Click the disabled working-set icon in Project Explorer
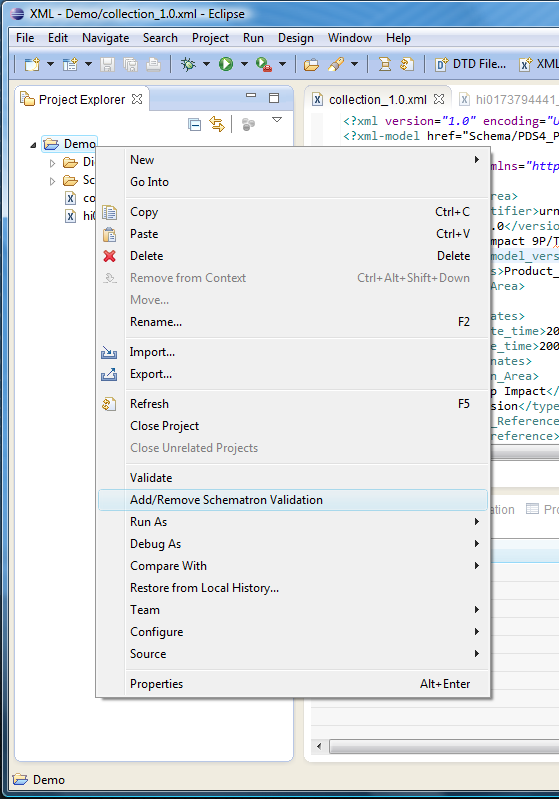 coord(248,124)
